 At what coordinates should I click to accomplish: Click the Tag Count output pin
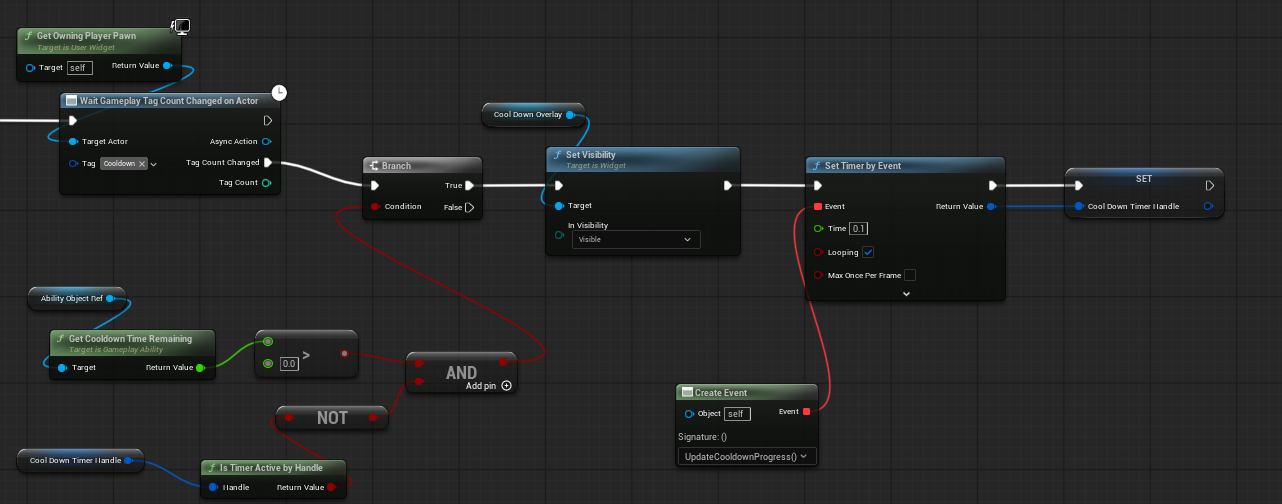pos(266,183)
